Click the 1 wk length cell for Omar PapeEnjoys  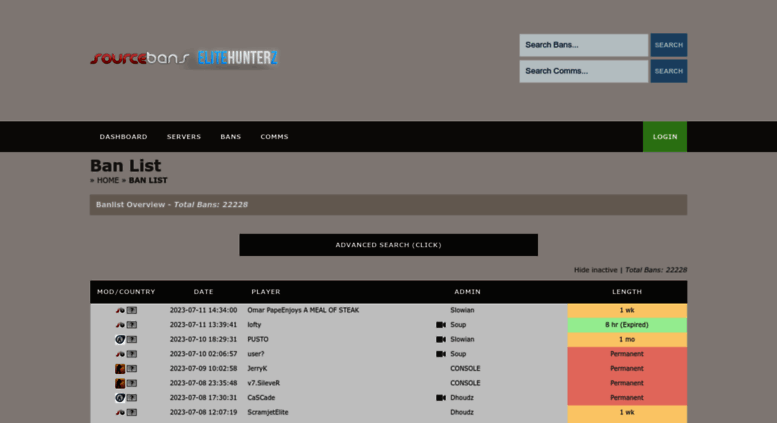(x=627, y=310)
